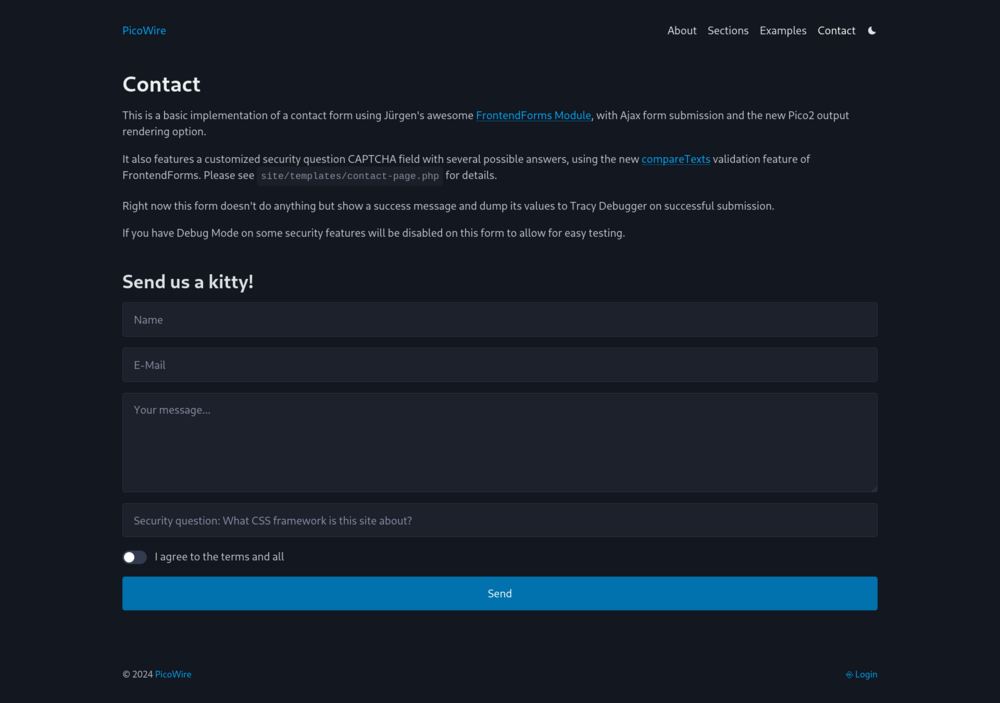Click the ProcessWire diamond icon beside Login
1000x703 pixels.
pos(848,674)
